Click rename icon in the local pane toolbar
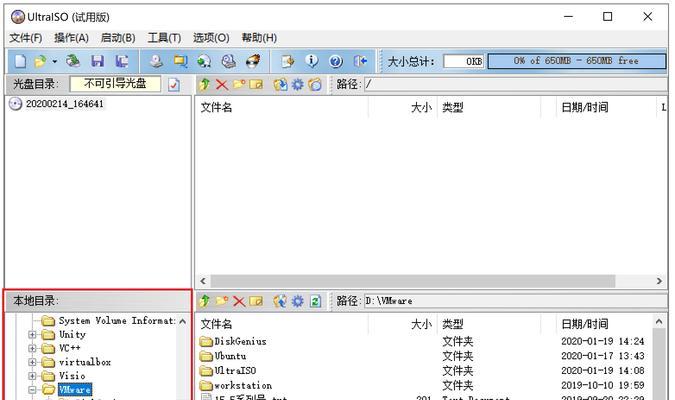 tap(256, 301)
